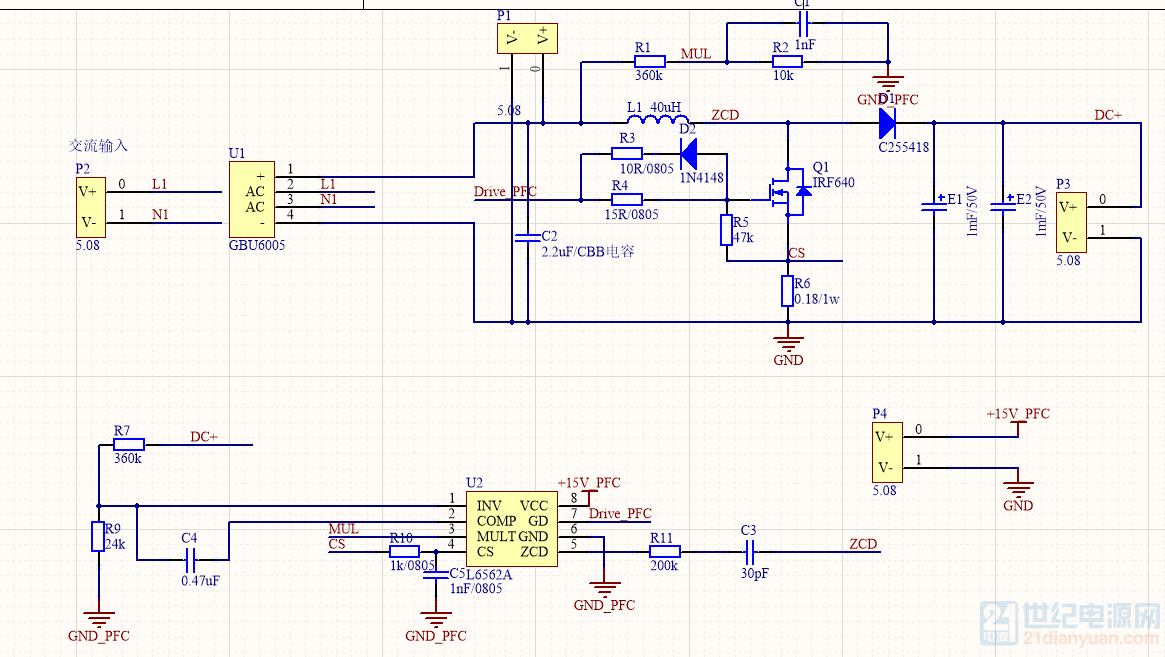The width and height of the screenshot is (1165, 657).
Task: Click the C3 30pF capacitor
Action: pos(751,551)
